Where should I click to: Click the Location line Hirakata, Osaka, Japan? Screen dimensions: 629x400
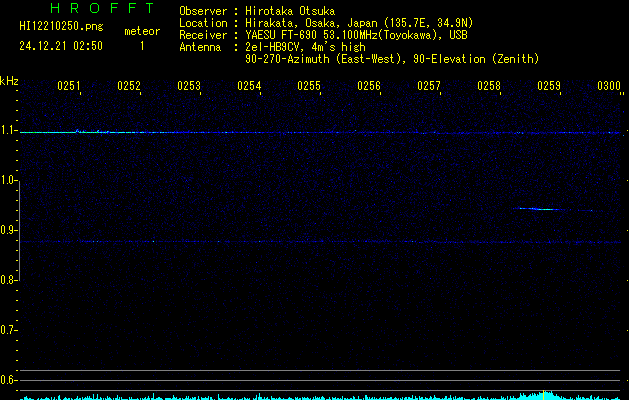tap(326, 23)
